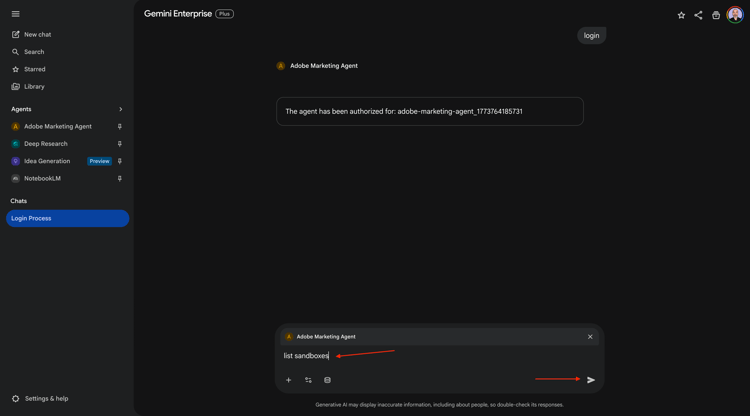Open the user profile avatar
750x416 pixels.
click(x=735, y=15)
